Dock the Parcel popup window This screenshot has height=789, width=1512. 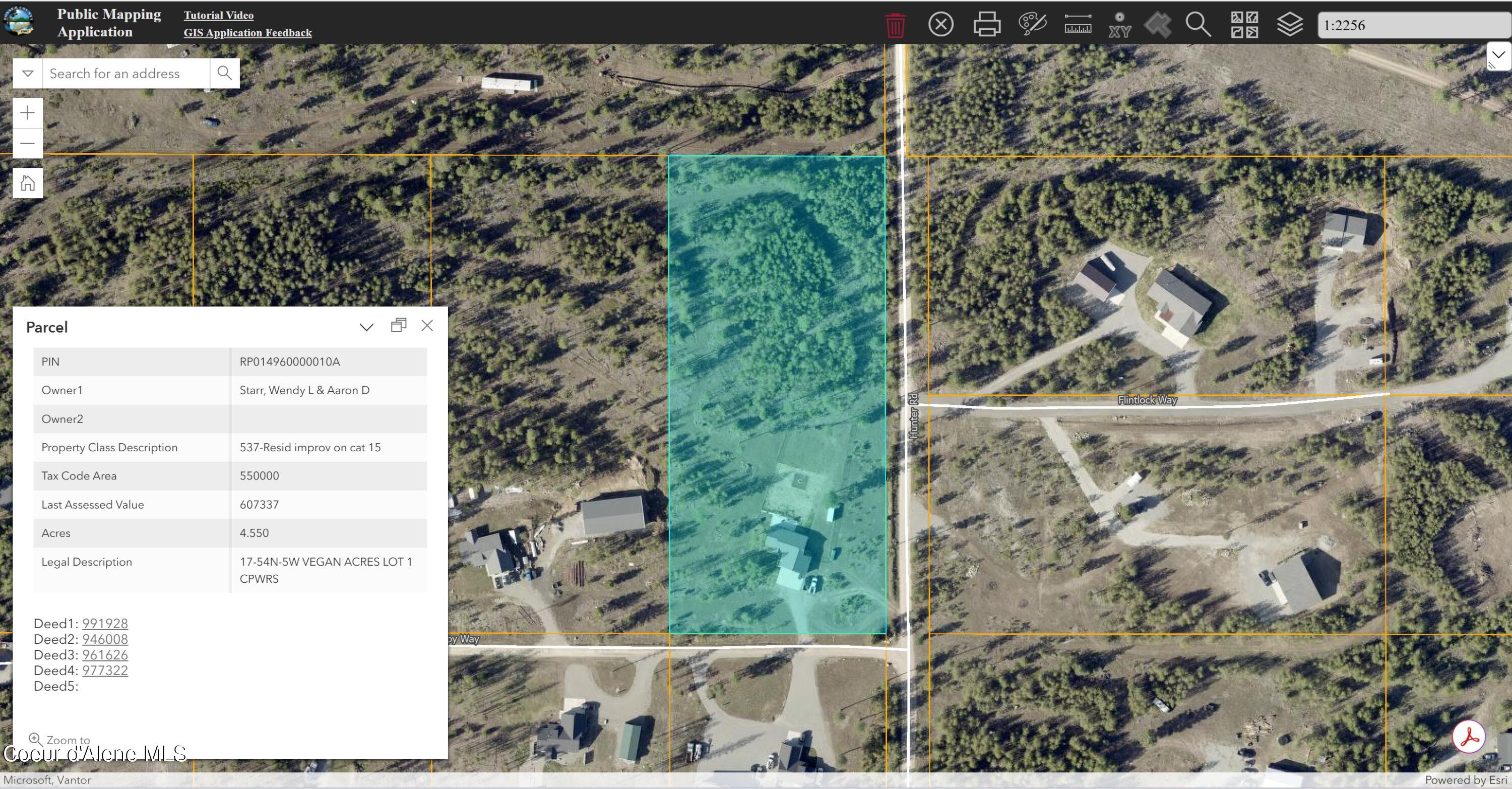pyautogui.click(x=399, y=325)
